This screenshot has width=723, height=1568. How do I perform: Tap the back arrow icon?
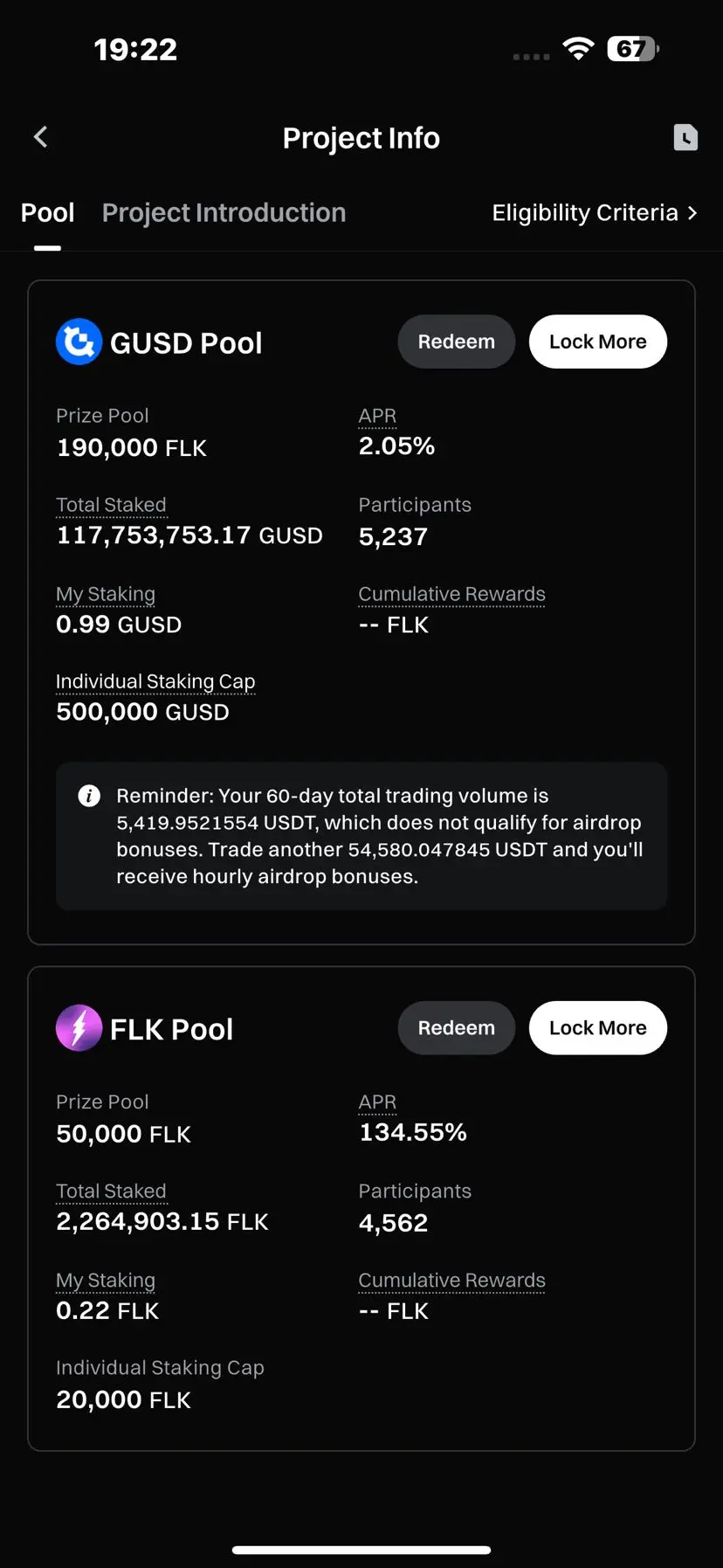coord(40,137)
